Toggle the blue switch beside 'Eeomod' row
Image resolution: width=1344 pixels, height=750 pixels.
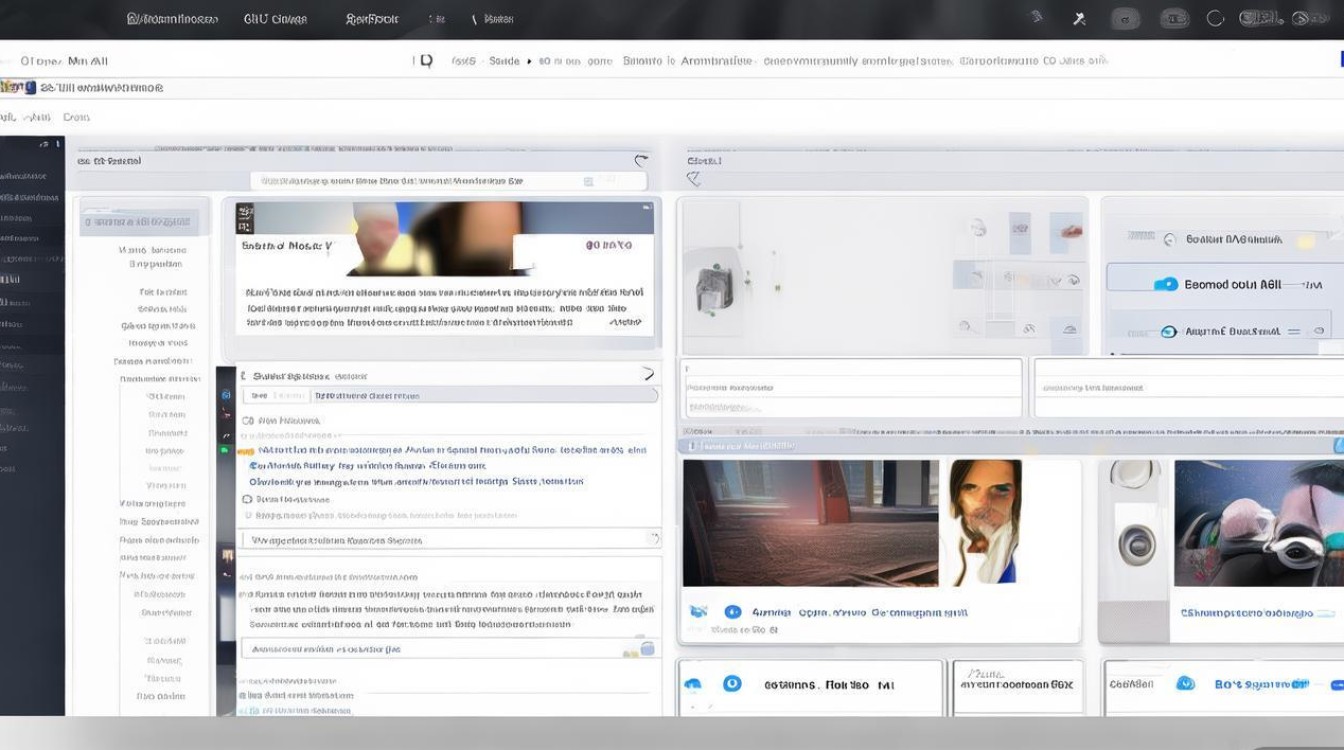click(x=1166, y=285)
